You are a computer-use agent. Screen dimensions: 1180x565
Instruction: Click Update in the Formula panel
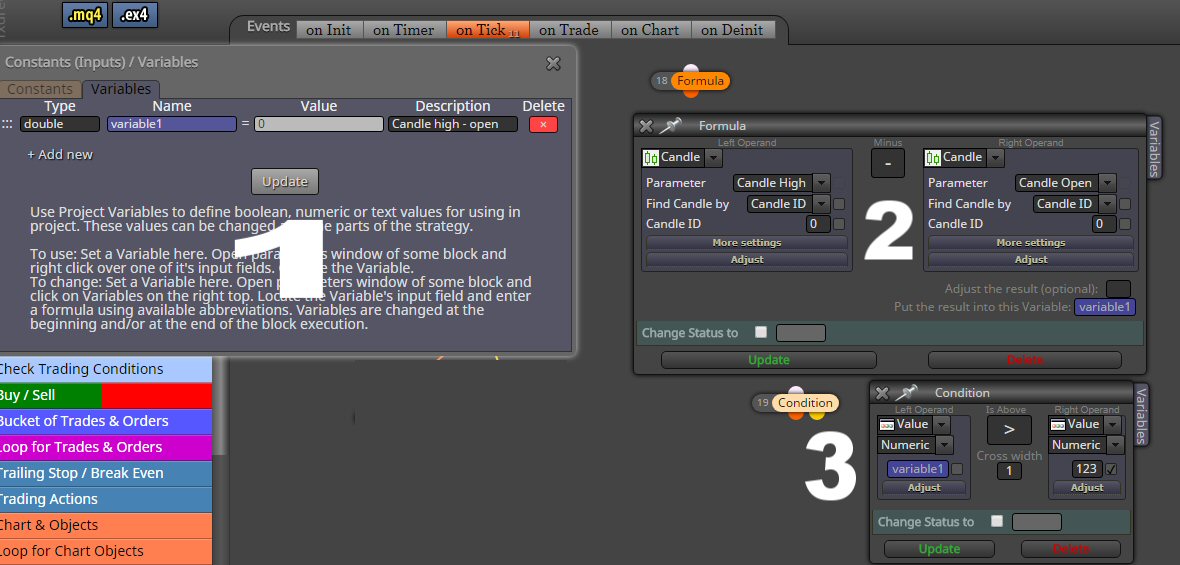point(768,360)
